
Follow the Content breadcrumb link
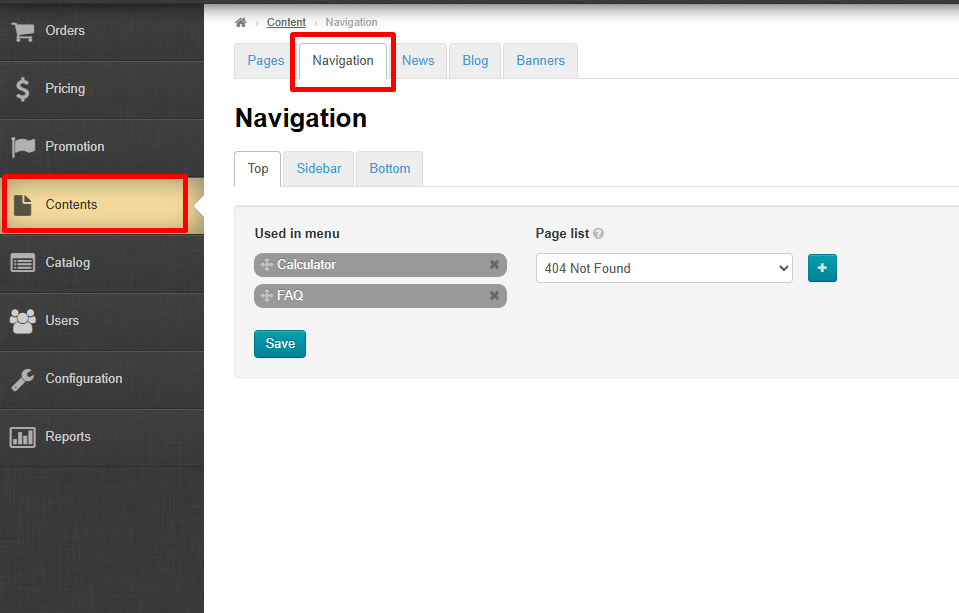(x=286, y=22)
